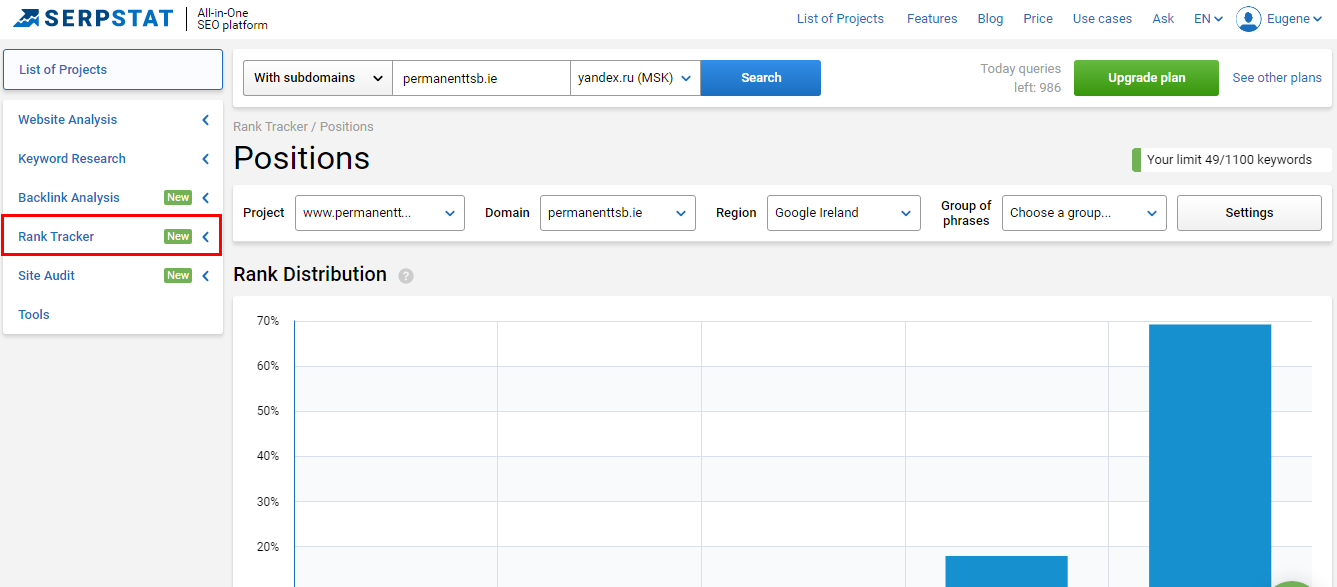This screenshot has height=587, width=1337.
Task: Click the tallest bar in the Rank Distribution chart
Action: (1210, 455)
